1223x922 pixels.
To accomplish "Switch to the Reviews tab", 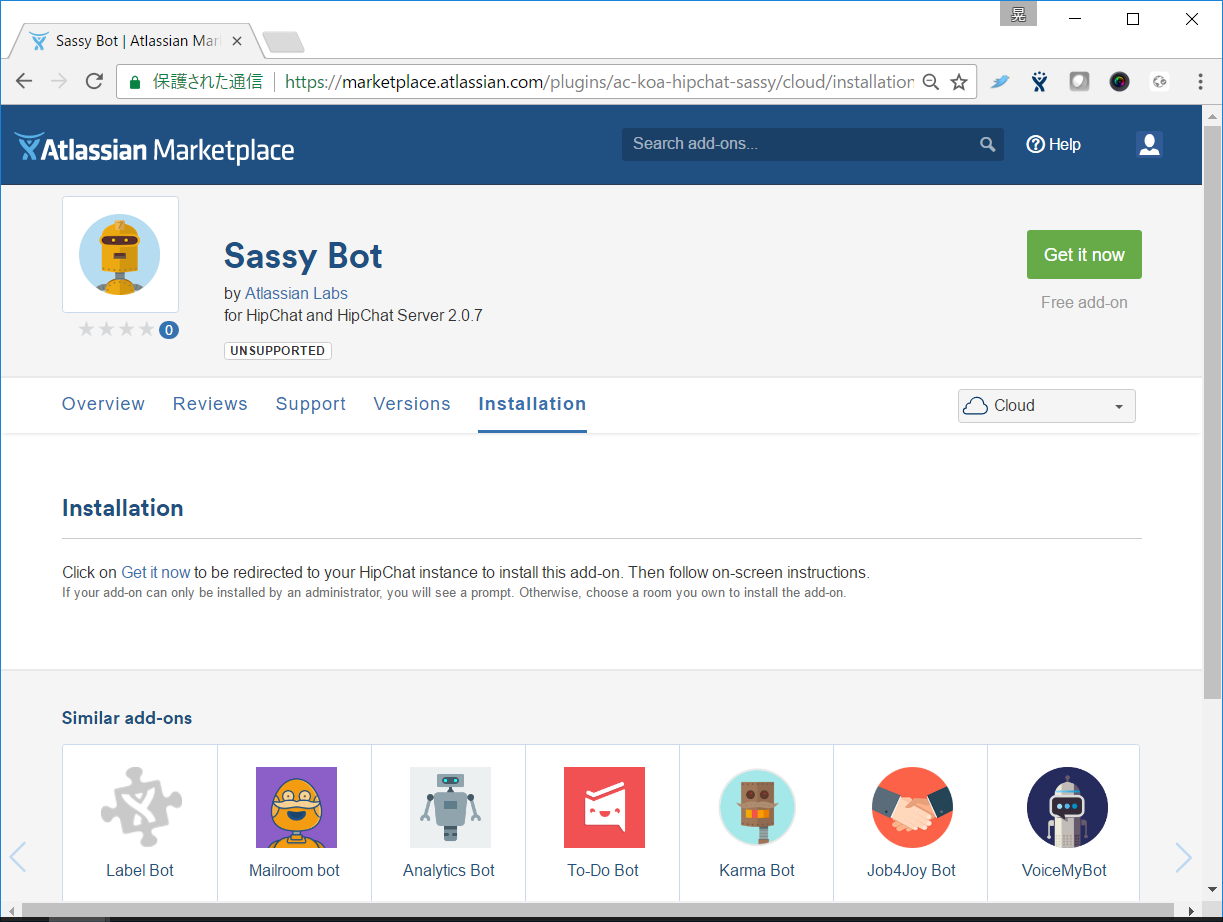I will coord(210,404).
